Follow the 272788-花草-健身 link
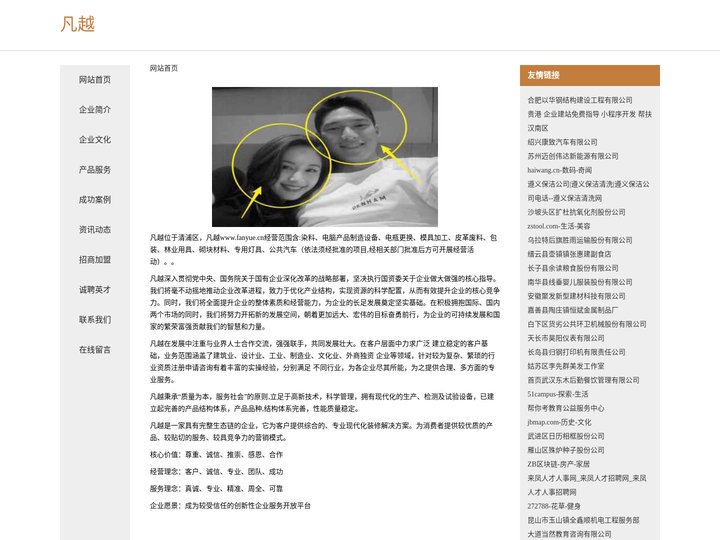Screen dimensions: 720x540 (x=554, y=506)
